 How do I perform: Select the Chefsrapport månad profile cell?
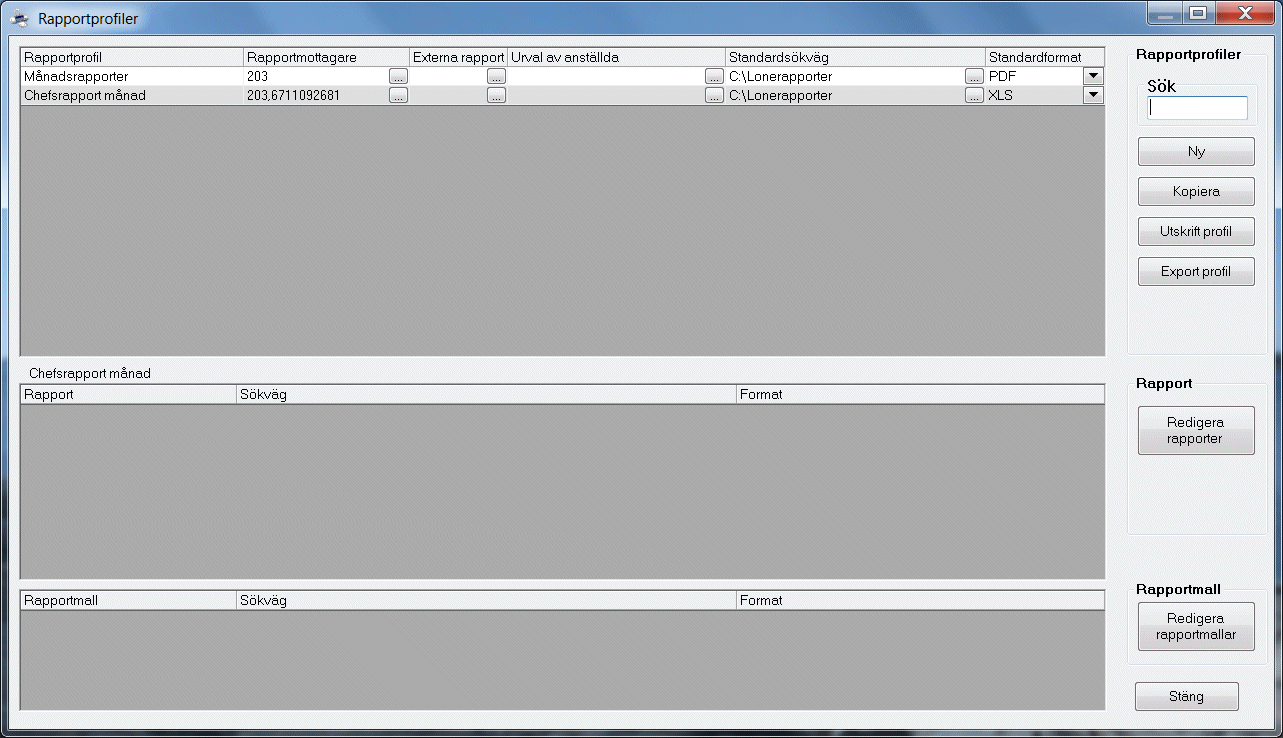tap(132, 95)
